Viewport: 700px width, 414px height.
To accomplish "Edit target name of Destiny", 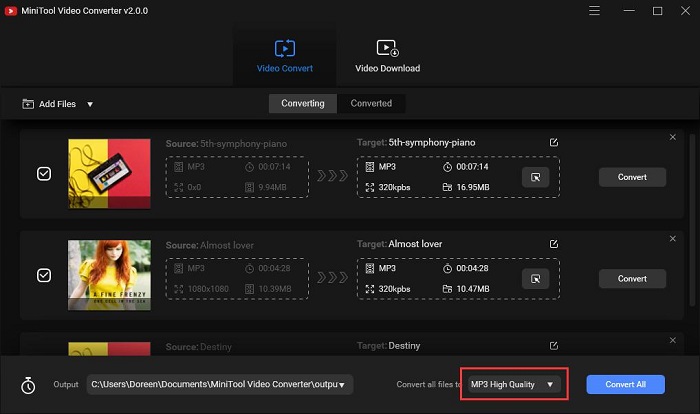I will 554,346.
